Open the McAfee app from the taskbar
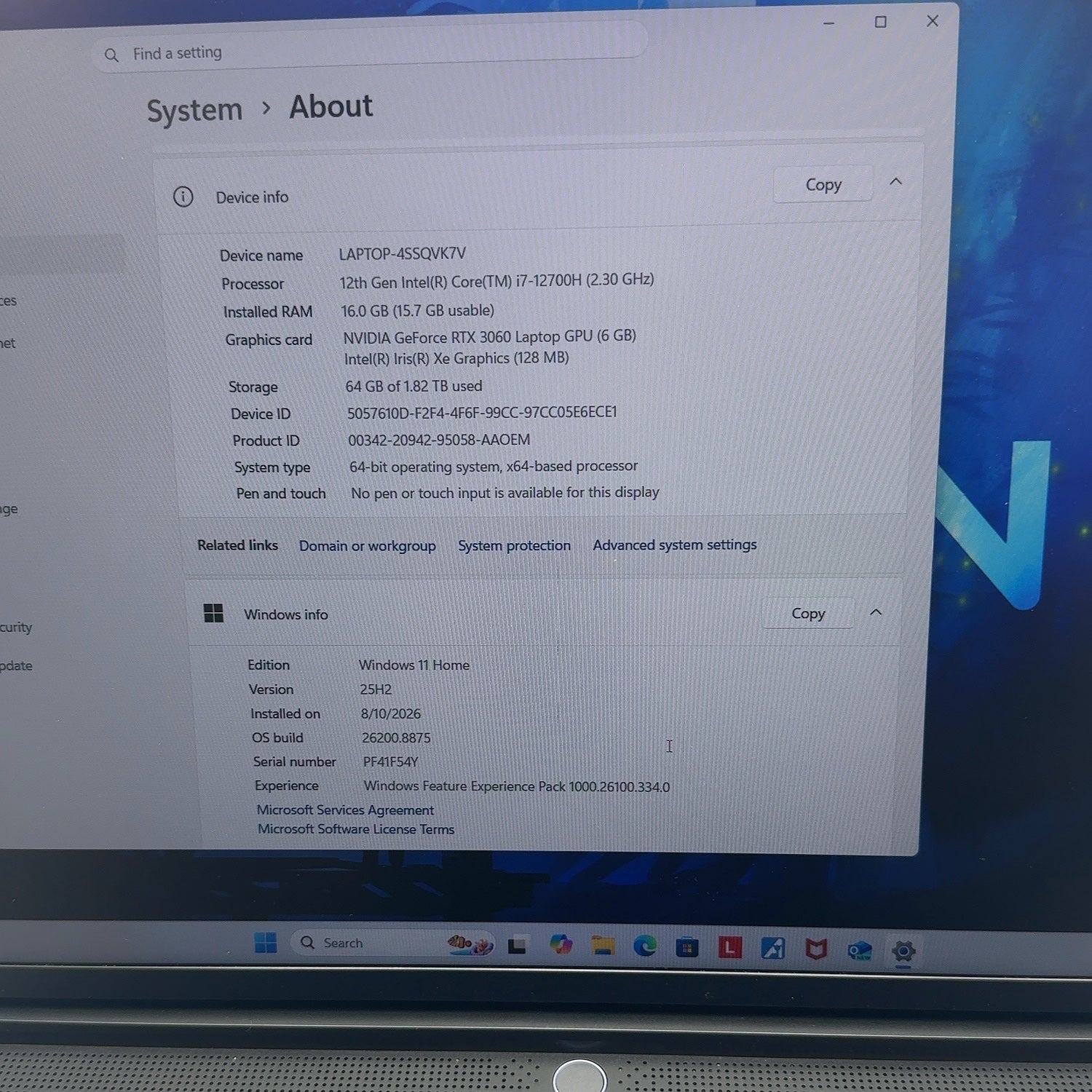This screenshot has width=1092, height=1092. coord(816,949)
